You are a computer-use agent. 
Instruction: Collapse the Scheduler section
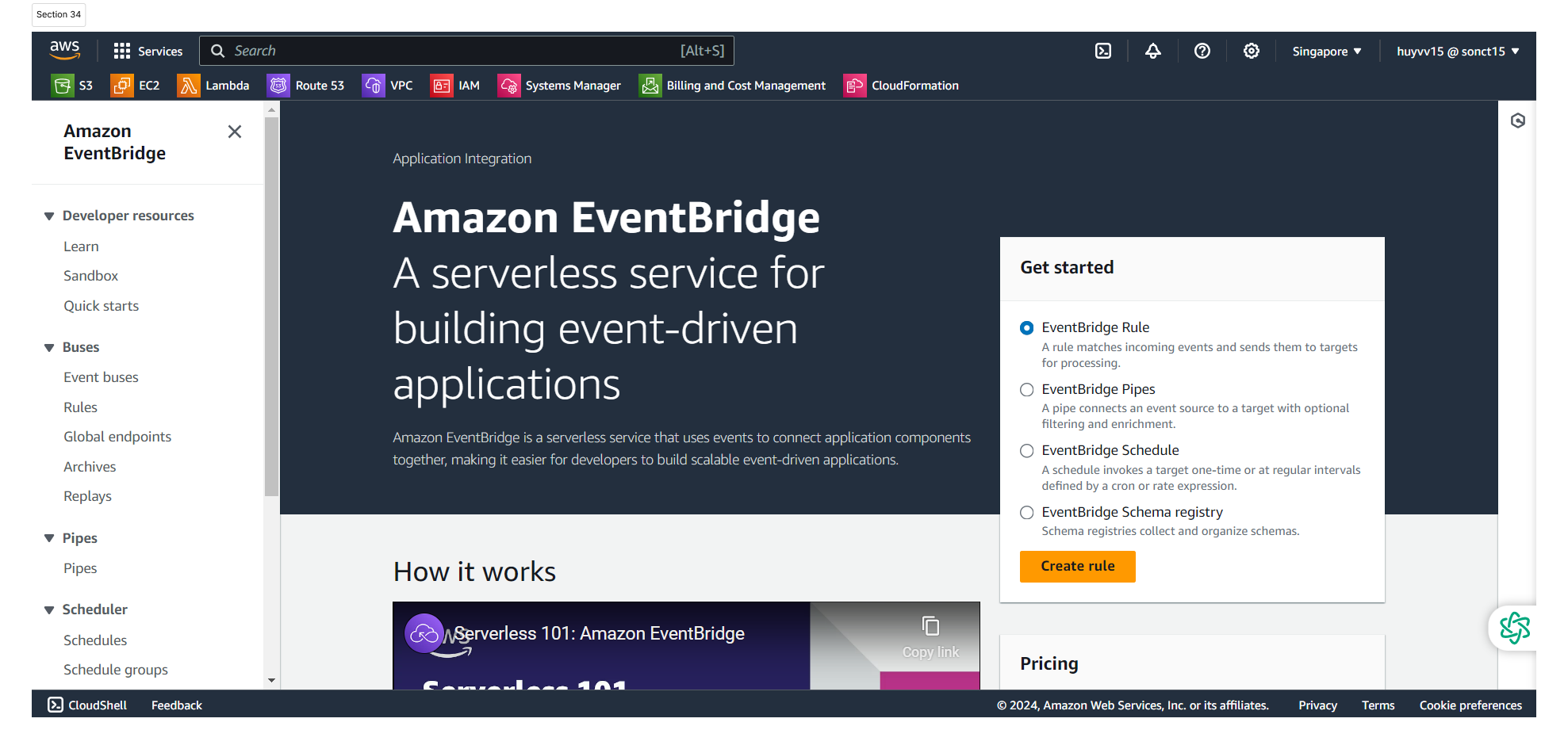[x=49, y=610]
